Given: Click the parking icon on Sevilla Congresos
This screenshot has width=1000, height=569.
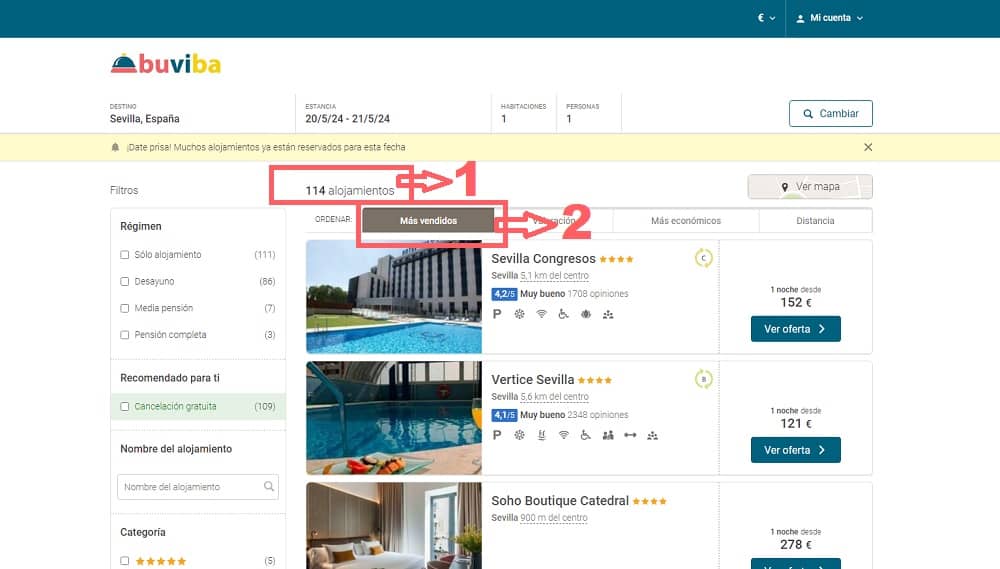Looking at the screenshot, I should pos(497,314).
